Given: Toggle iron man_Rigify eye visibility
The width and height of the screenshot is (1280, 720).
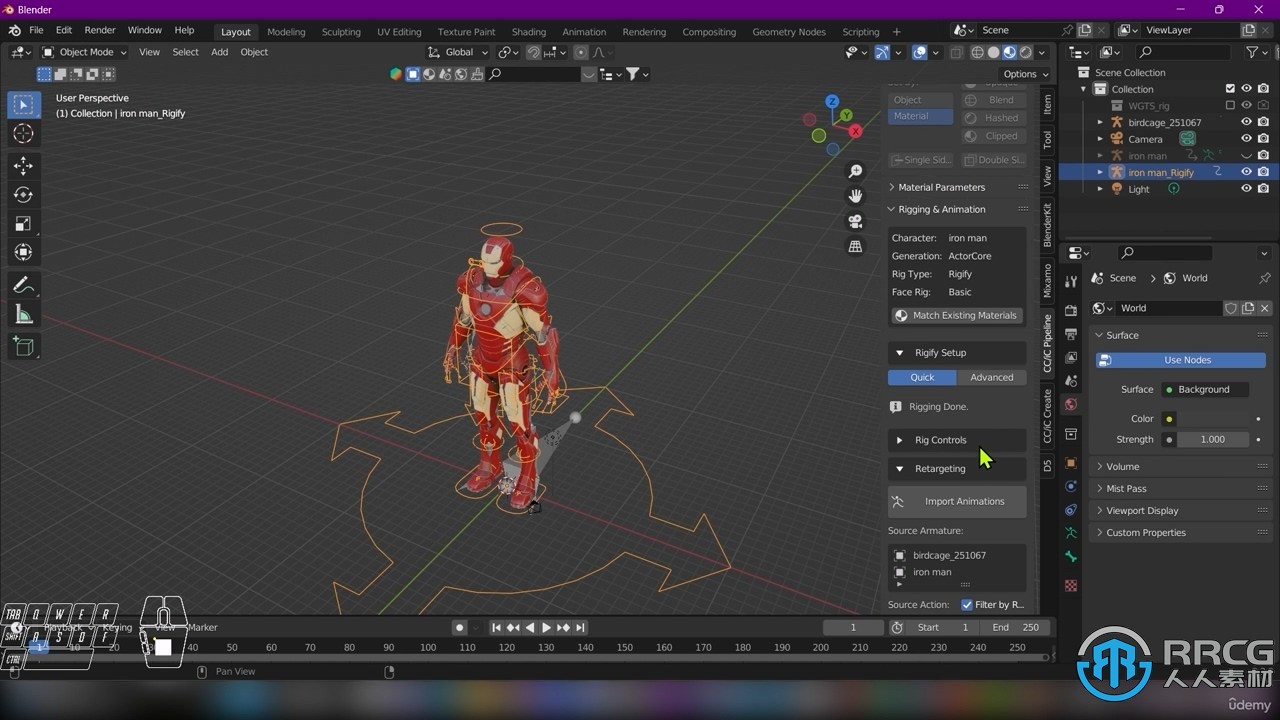Looking at the screenshot, I should [x=1246, y=172].
